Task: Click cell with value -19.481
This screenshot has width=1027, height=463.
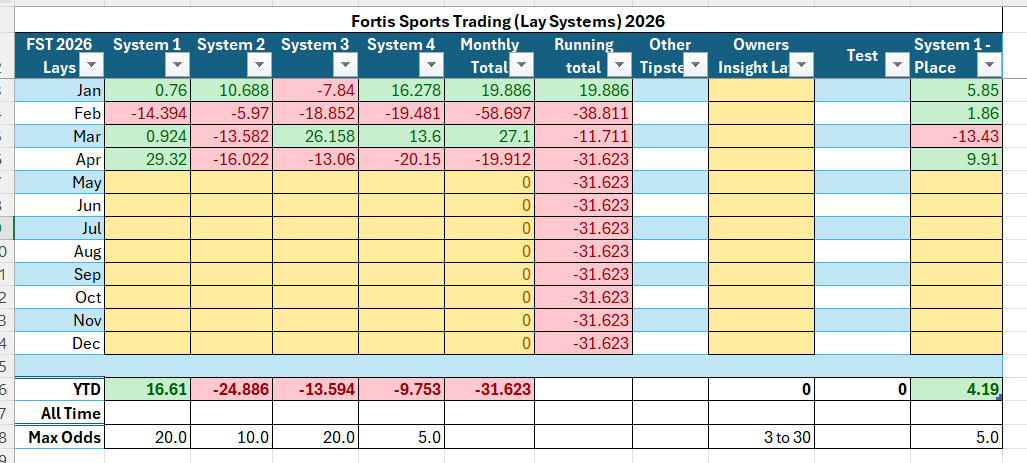Action: 401,113
